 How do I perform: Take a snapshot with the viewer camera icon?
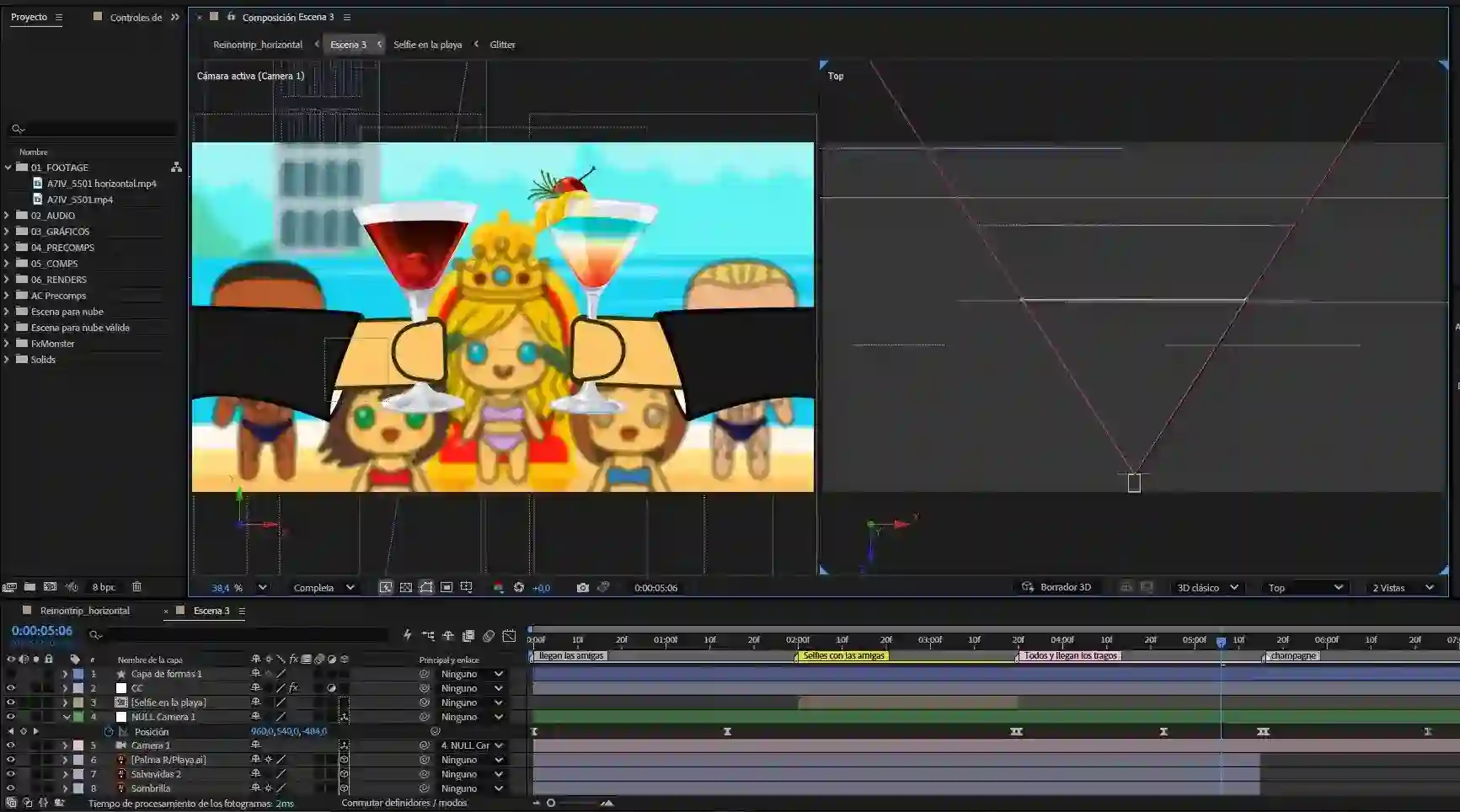click(x=582, y=588)
